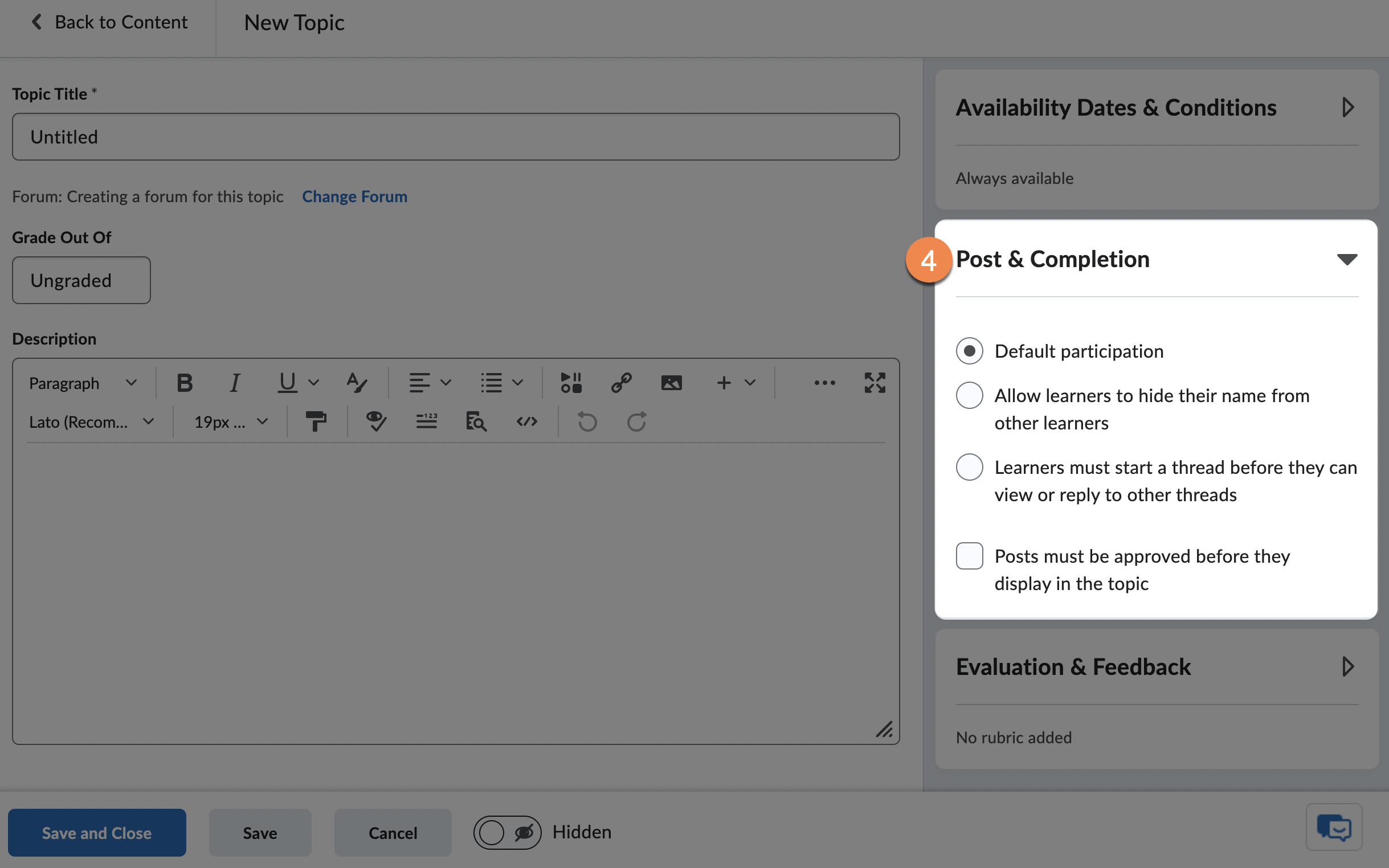Click the Change Forum link
The height and width of the screenshot is (868, 1389).
tap(354, 196)
